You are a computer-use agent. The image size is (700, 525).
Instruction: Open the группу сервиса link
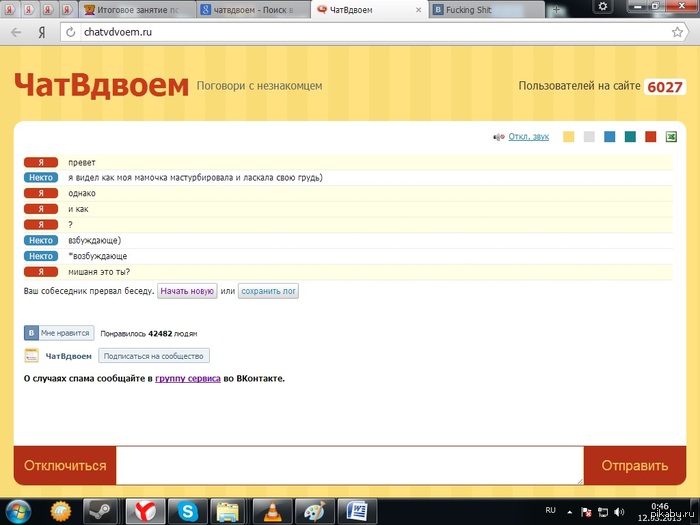pos(188,379)
